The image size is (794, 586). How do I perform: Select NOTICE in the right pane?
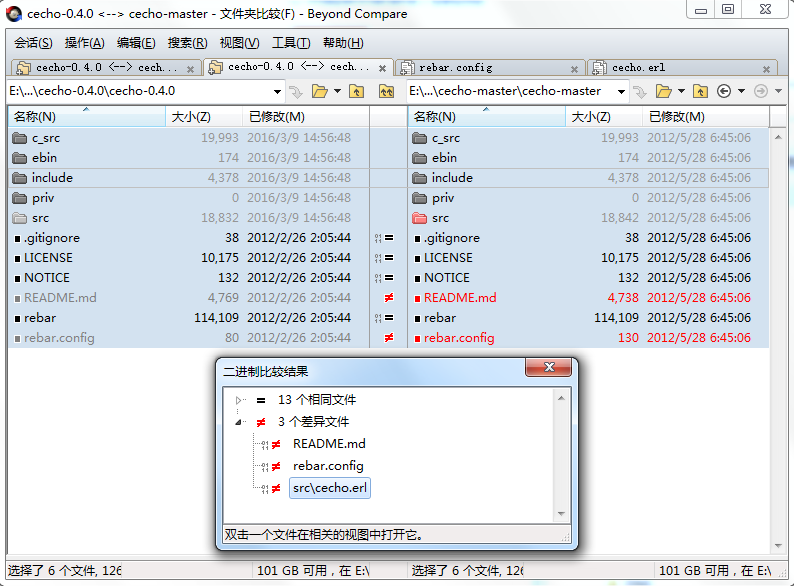[588, 278]
